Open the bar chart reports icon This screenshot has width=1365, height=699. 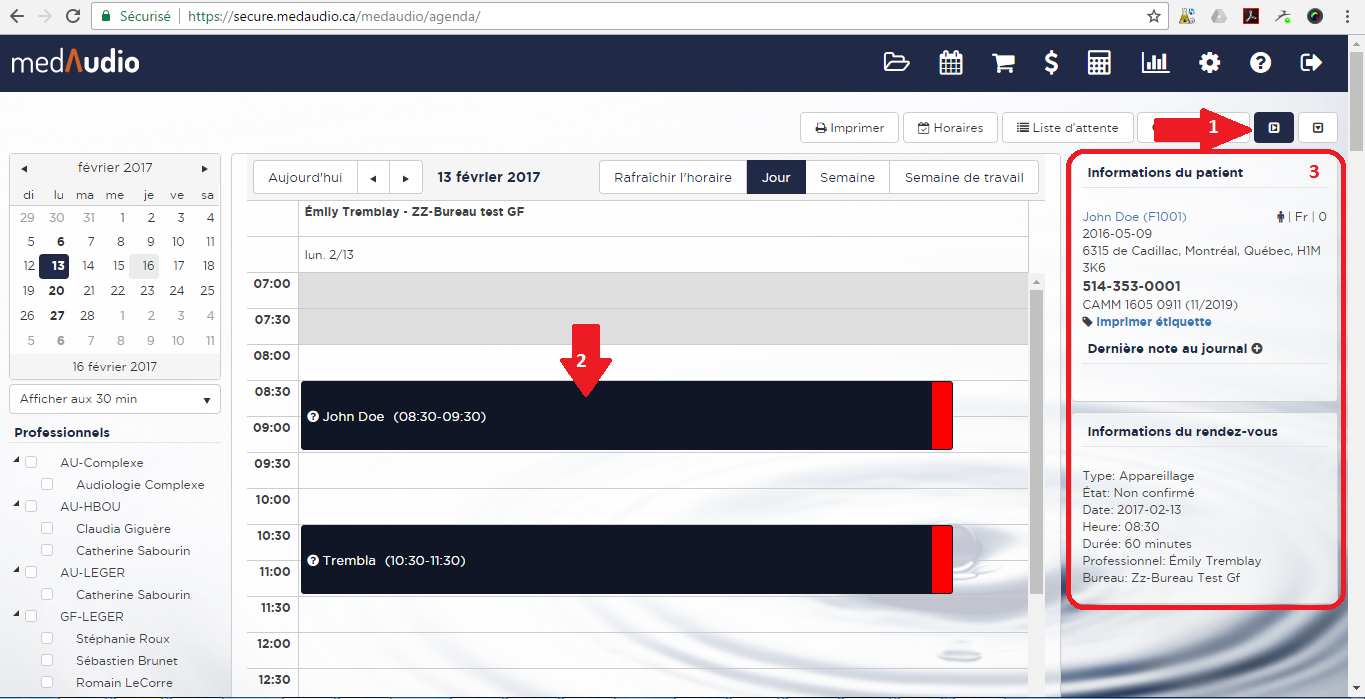click(x=1155, y=63)
